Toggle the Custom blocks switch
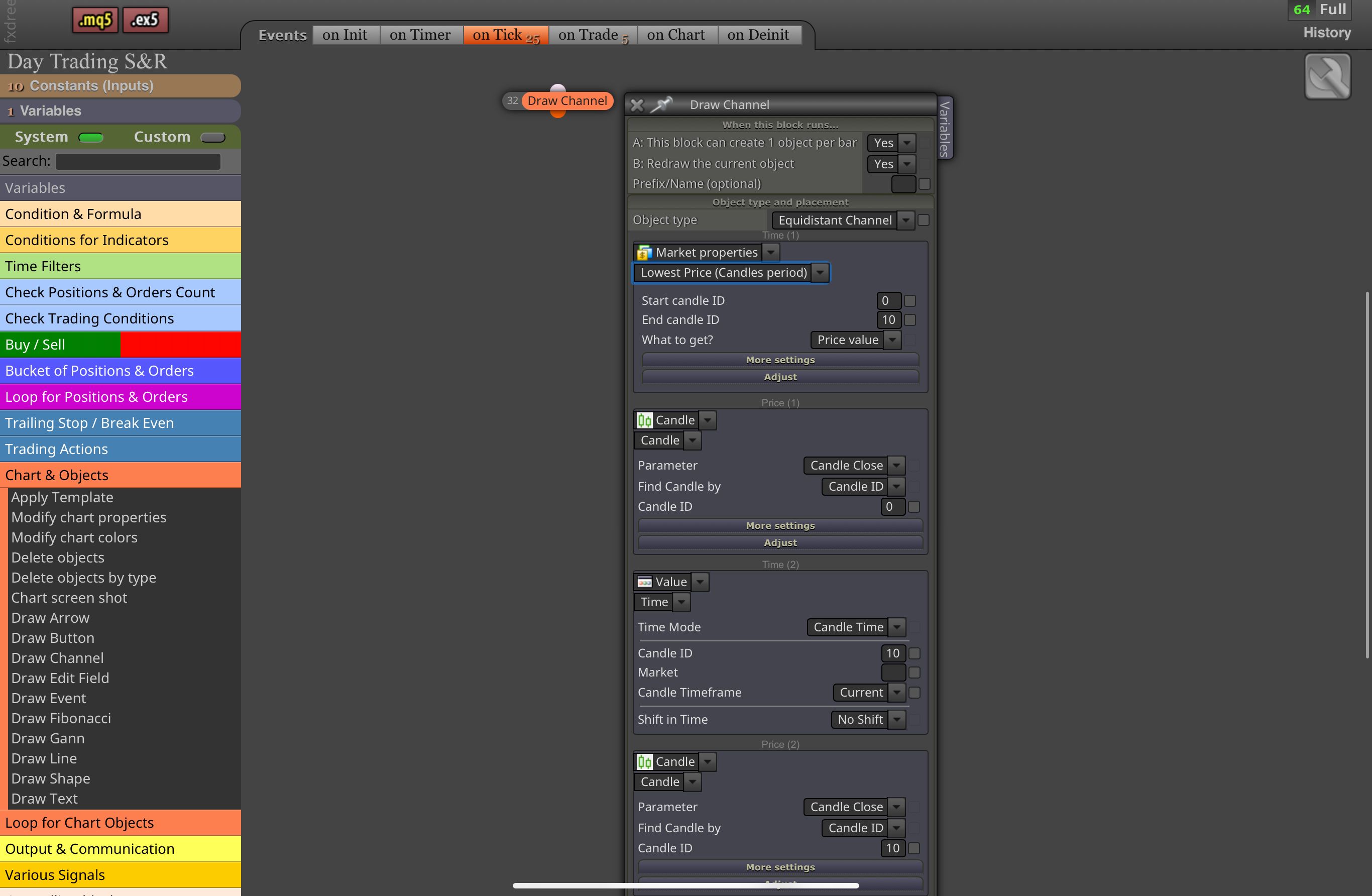1372x896 pixels. 213,137
